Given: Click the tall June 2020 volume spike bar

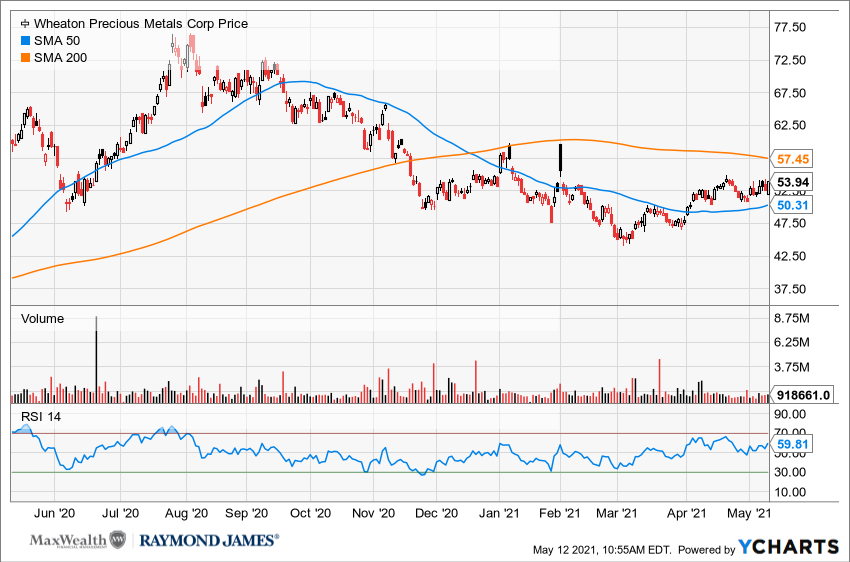Looking at the screenshot, I should point(96,359).
